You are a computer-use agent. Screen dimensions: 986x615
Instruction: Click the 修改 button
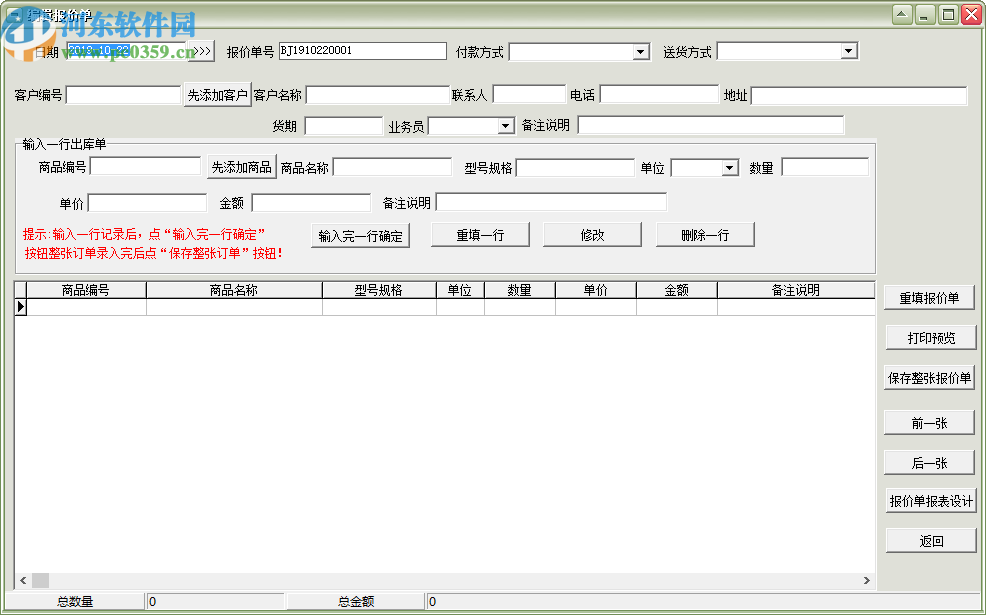tap(592, 235)
